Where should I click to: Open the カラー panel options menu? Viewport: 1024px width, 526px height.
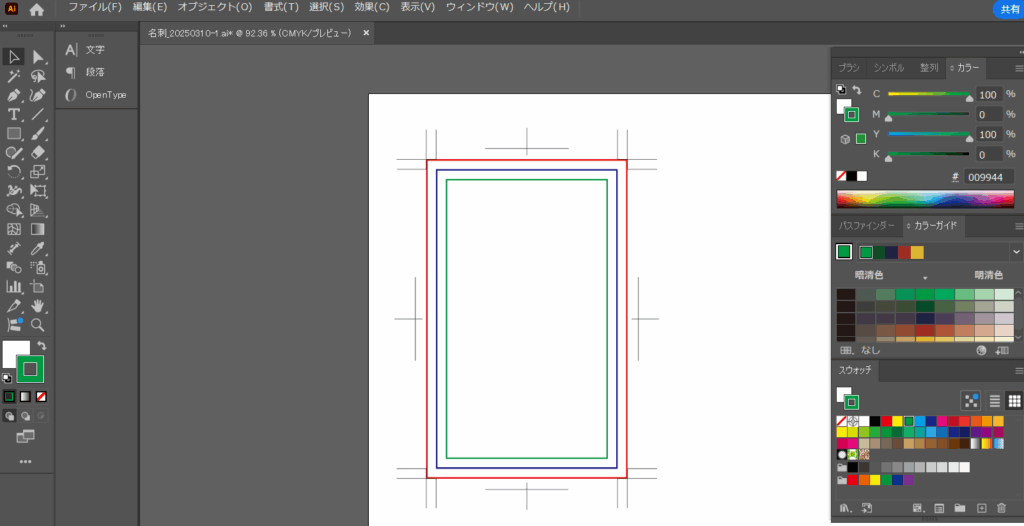coord(1016,68)
